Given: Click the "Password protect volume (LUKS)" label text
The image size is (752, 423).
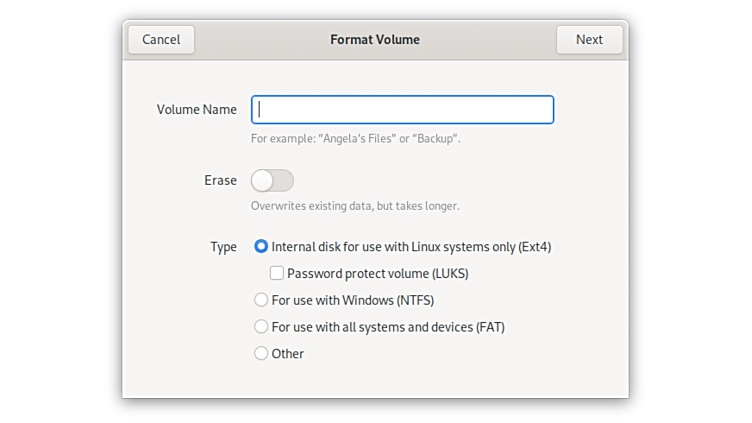Looking at the screenshot, I should pyautogui.click(x=378, y=273).
